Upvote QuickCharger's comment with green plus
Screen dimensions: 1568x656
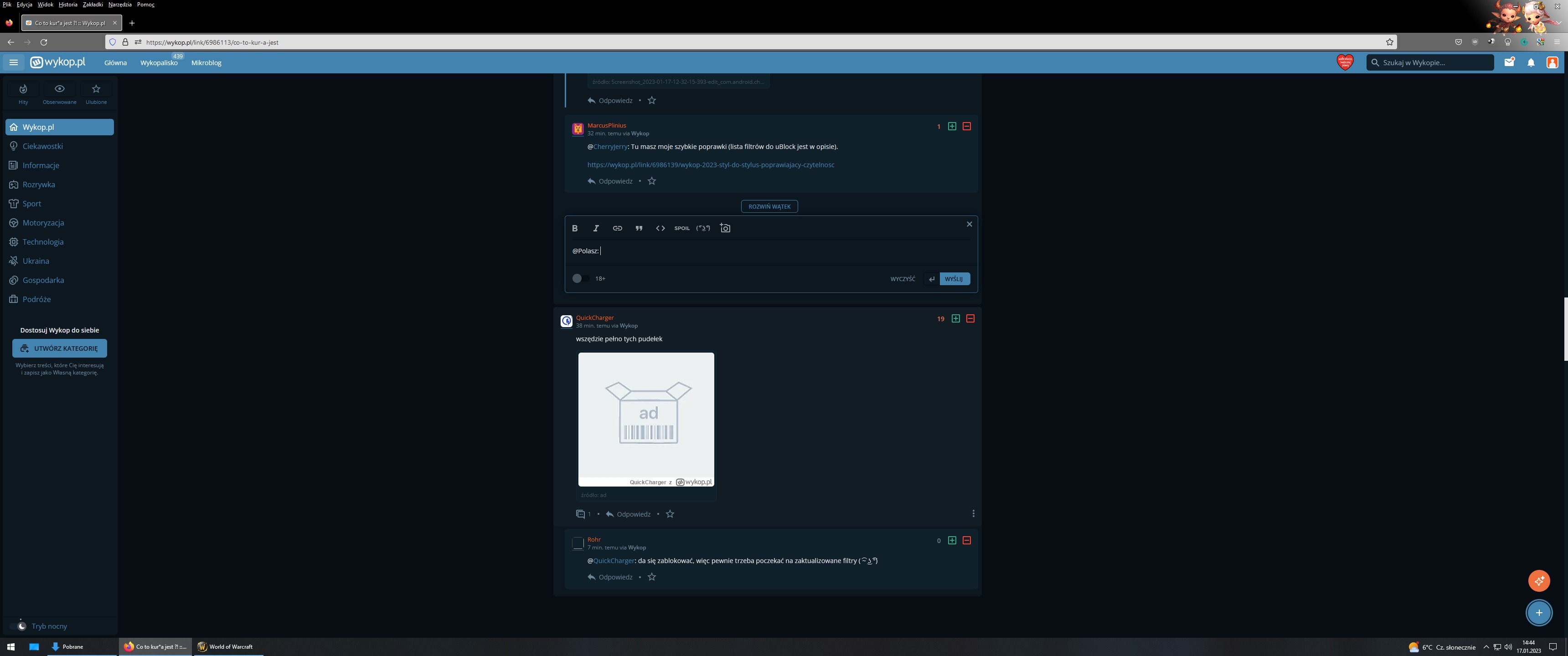956,319
